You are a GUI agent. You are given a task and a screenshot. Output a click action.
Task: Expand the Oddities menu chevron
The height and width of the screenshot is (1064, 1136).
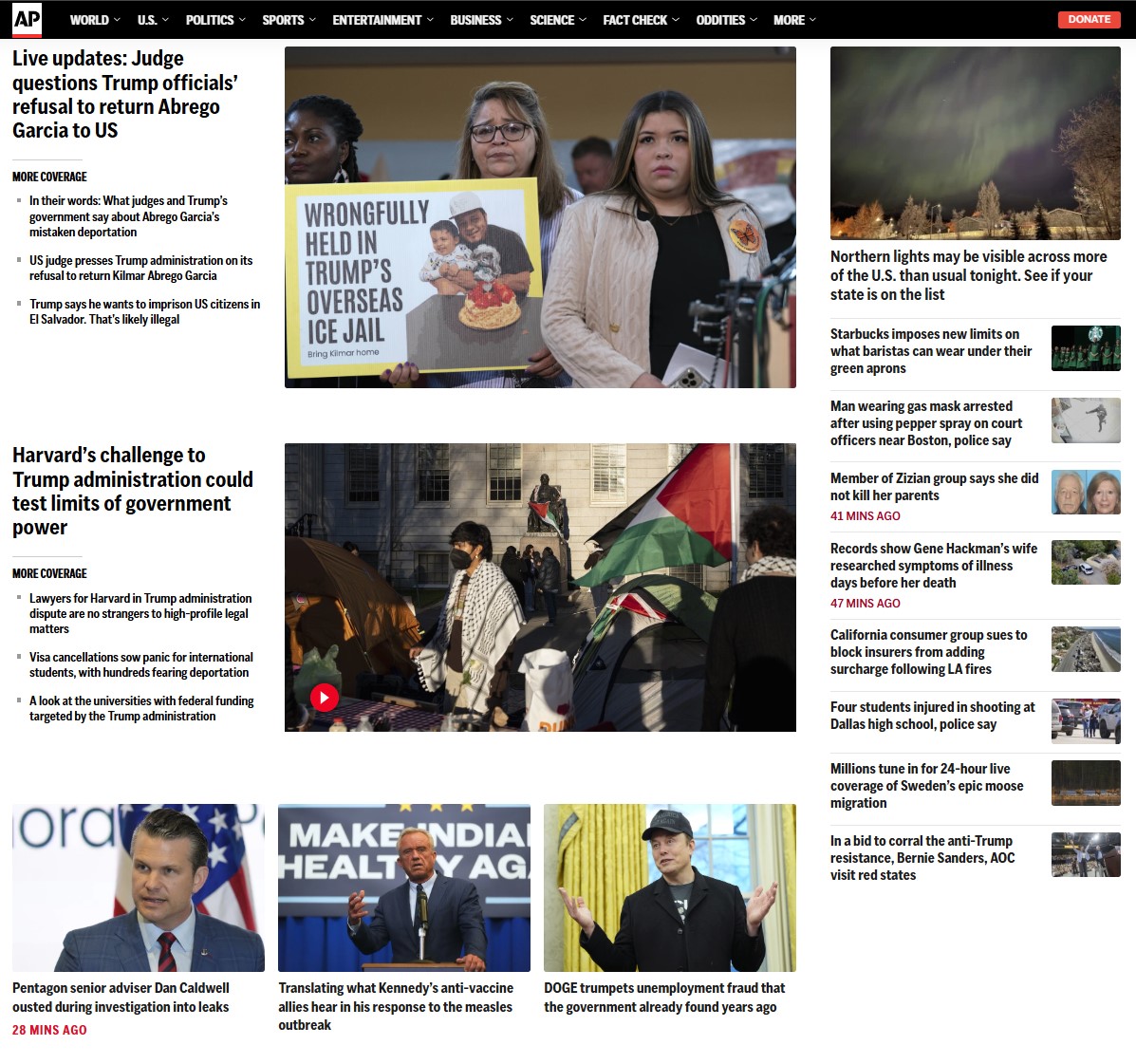(x=754, y=20)
